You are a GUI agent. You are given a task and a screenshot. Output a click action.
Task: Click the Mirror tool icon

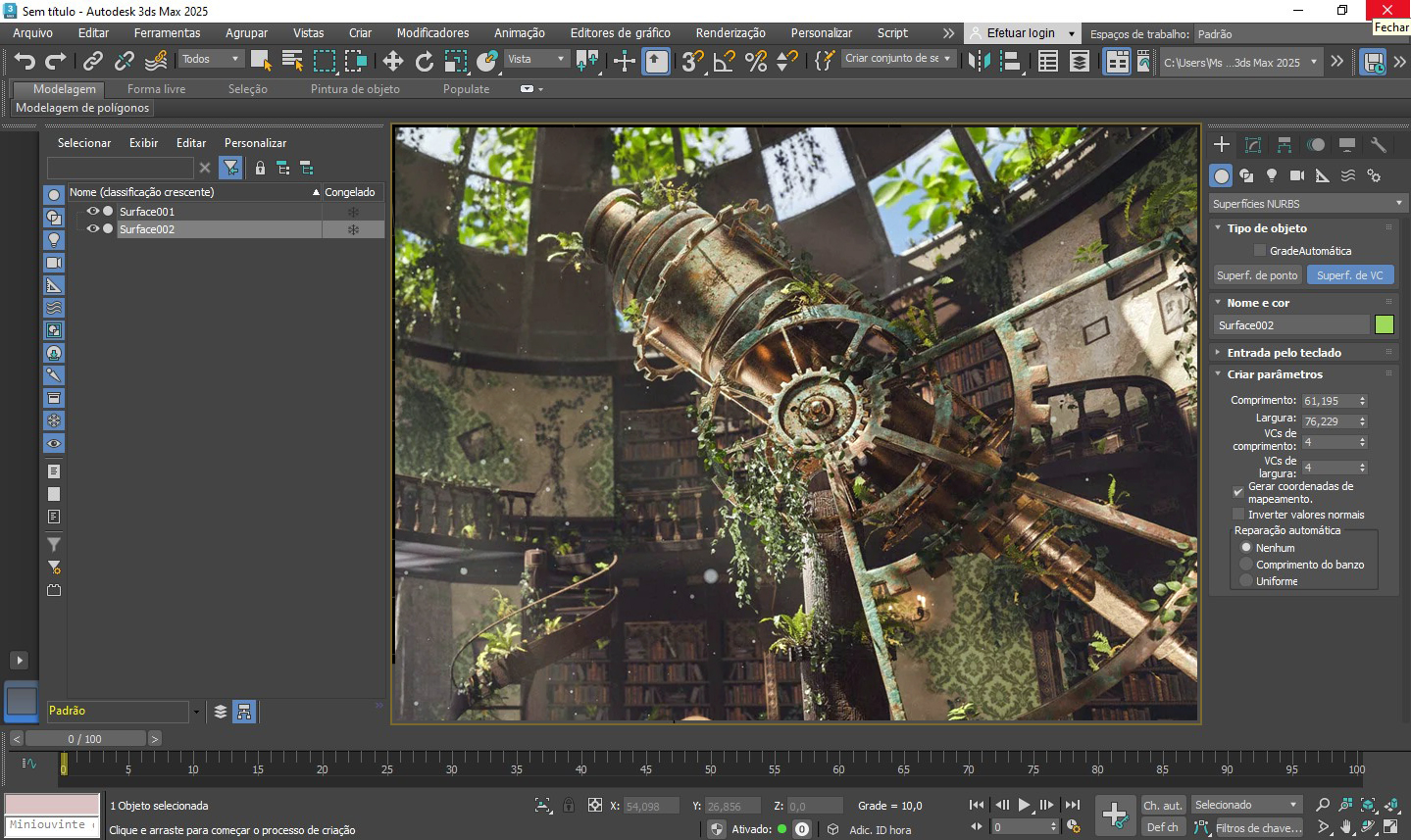click(x=979, y=61)
